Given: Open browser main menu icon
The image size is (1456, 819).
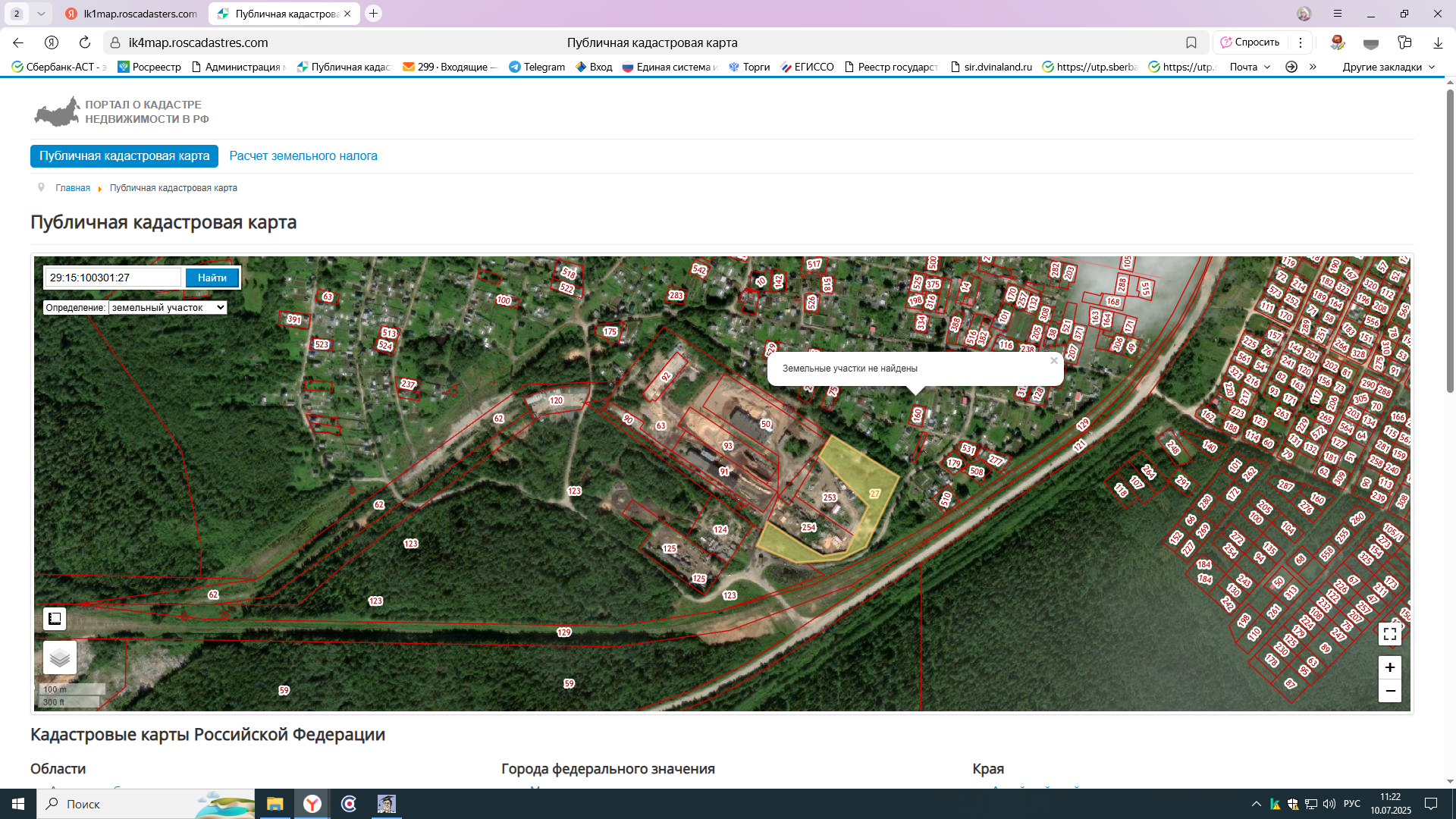Looking at the screenshot, I should [x=1338, y=14].
